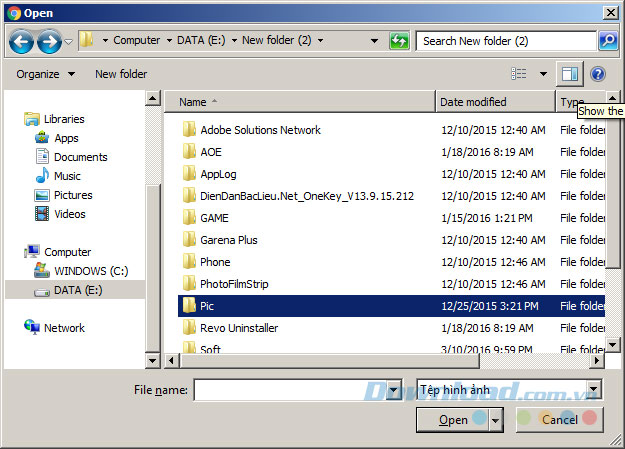Expand the File name history dropdown

(x=393, y=389)
